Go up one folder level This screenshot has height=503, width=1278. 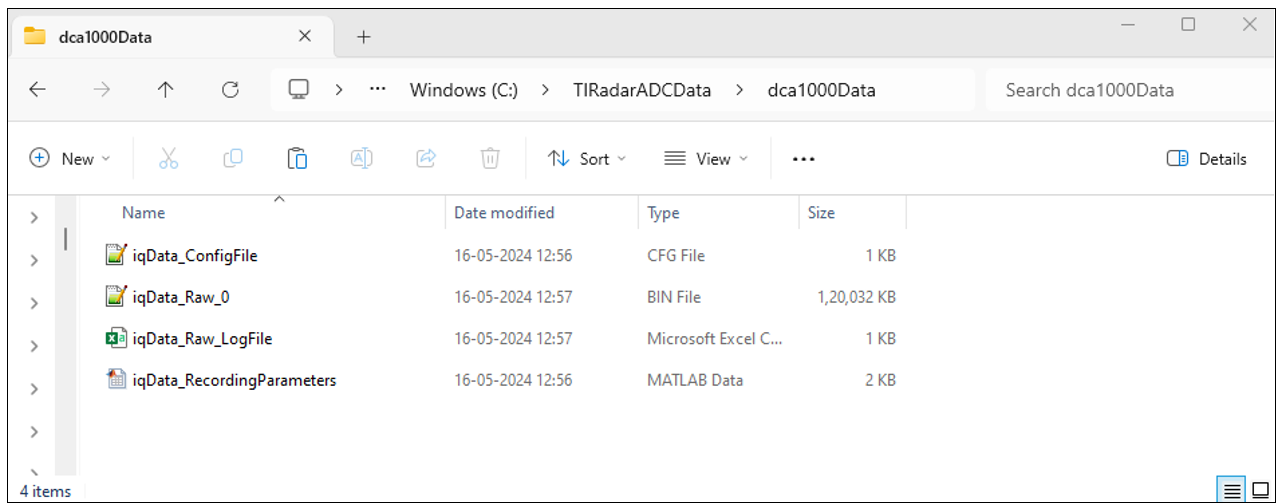[x=166, y=90]
